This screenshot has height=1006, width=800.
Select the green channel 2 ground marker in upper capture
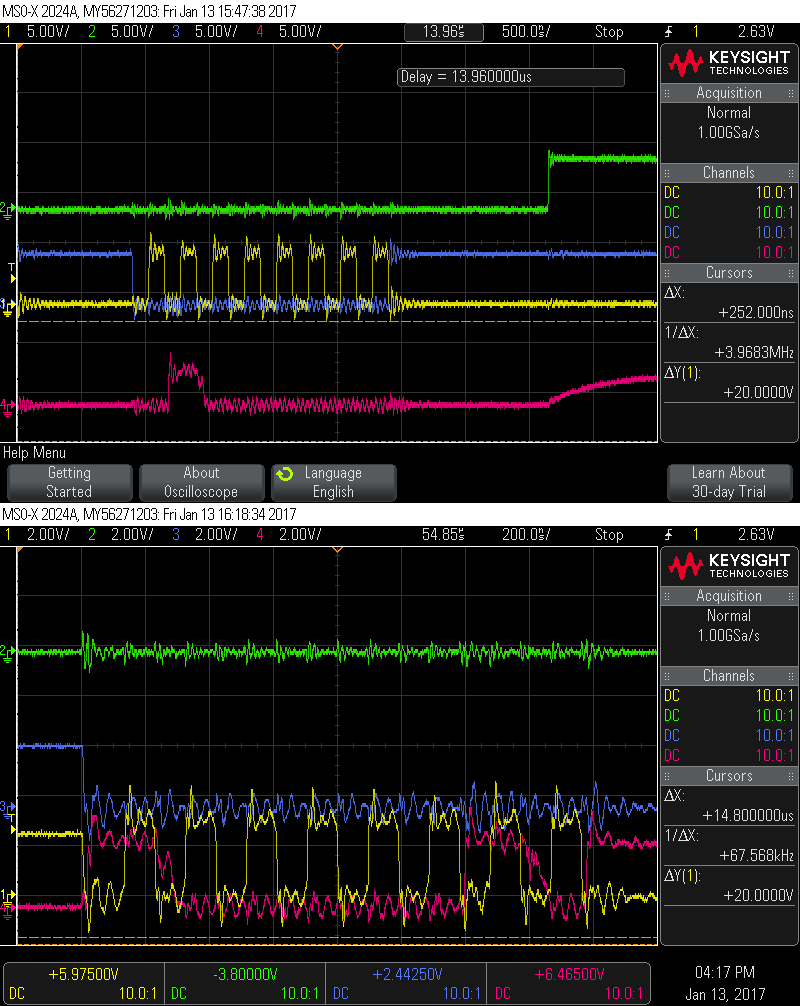pos(7,209)
